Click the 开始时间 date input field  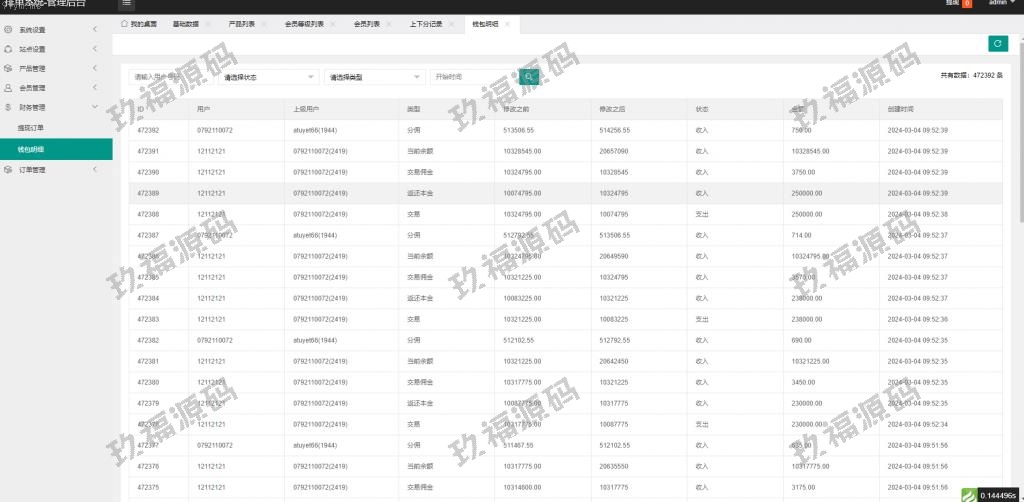pyautogui.click(x=473, y=77)
